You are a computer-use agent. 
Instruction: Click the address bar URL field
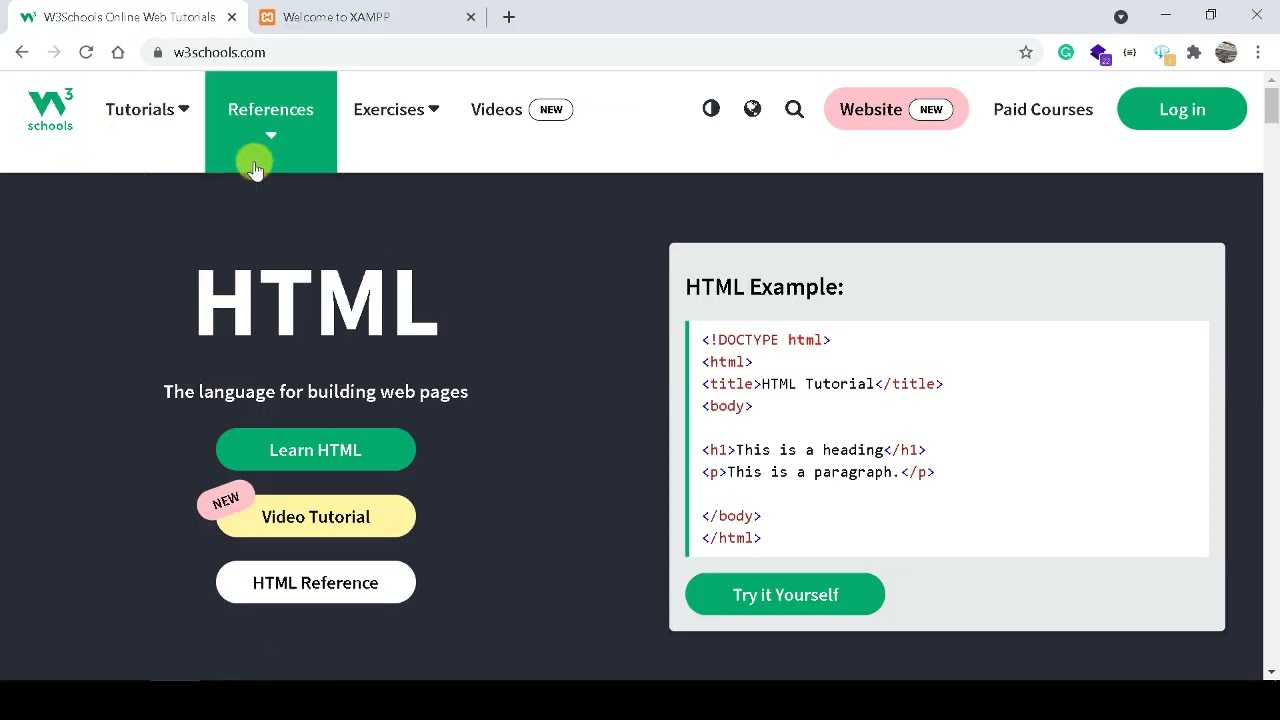click(590, 52)
